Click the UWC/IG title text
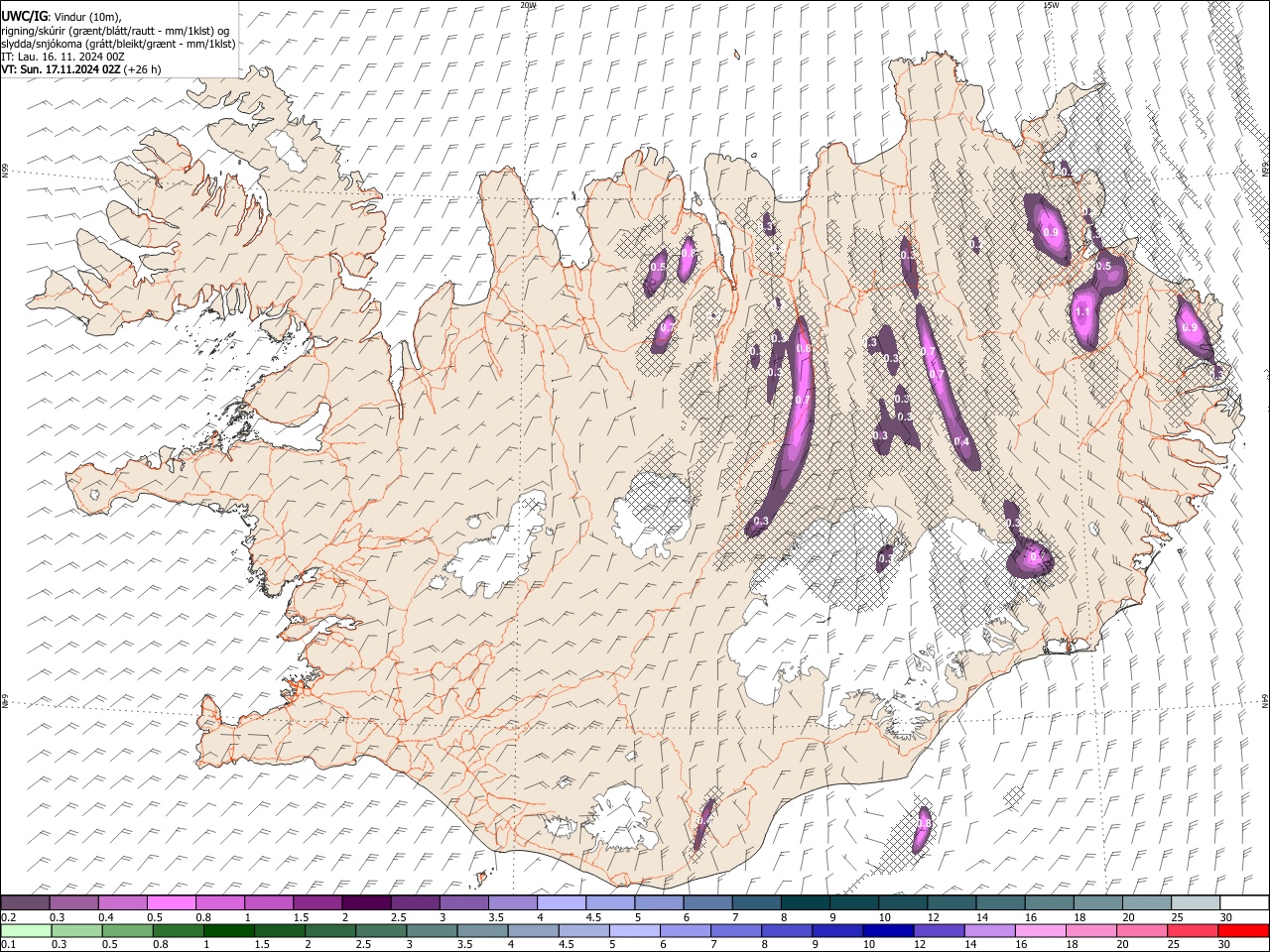The width and height of the screenshot is (1270, 952). point(25,15)
